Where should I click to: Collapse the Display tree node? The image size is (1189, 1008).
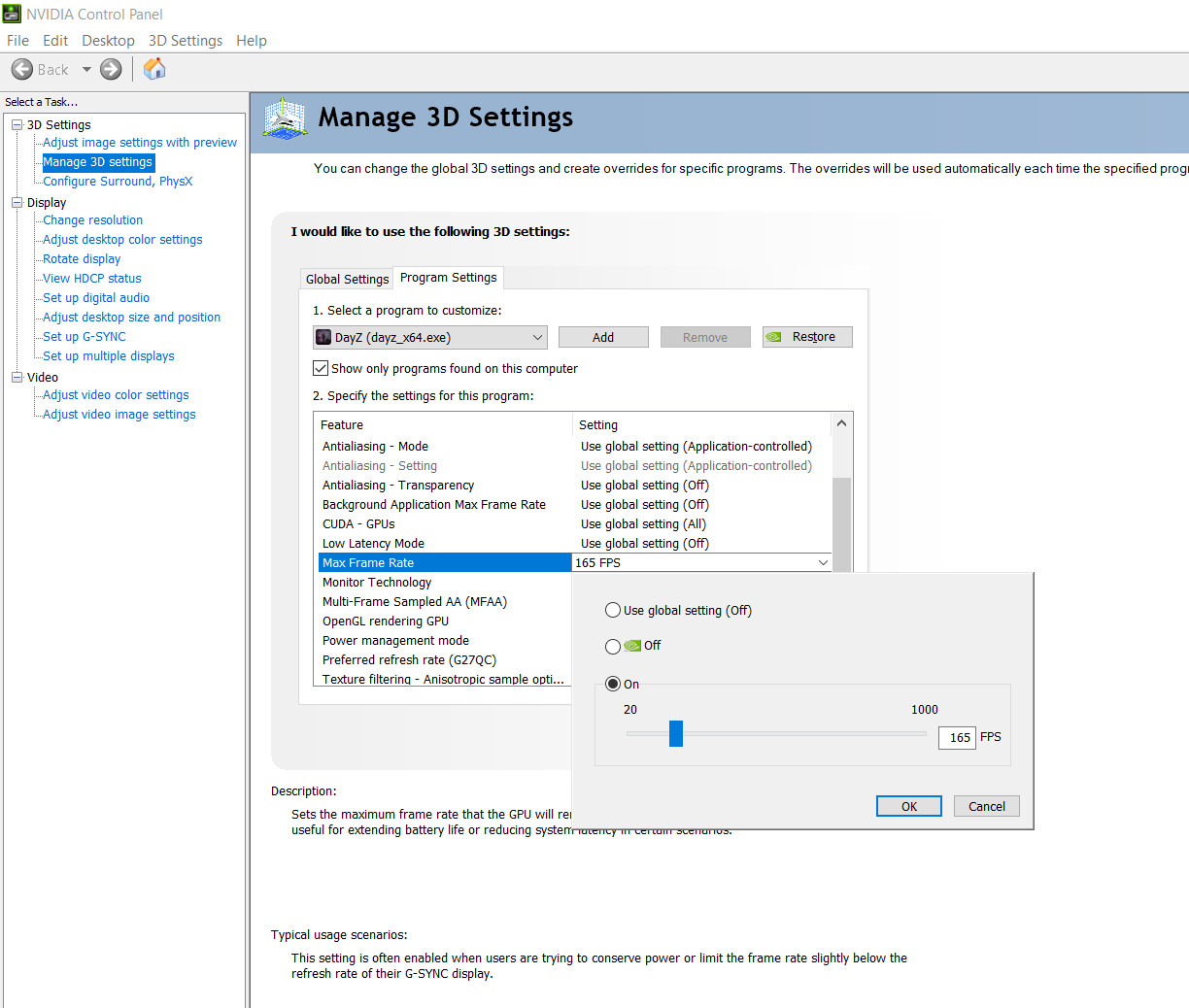[17, 202]
